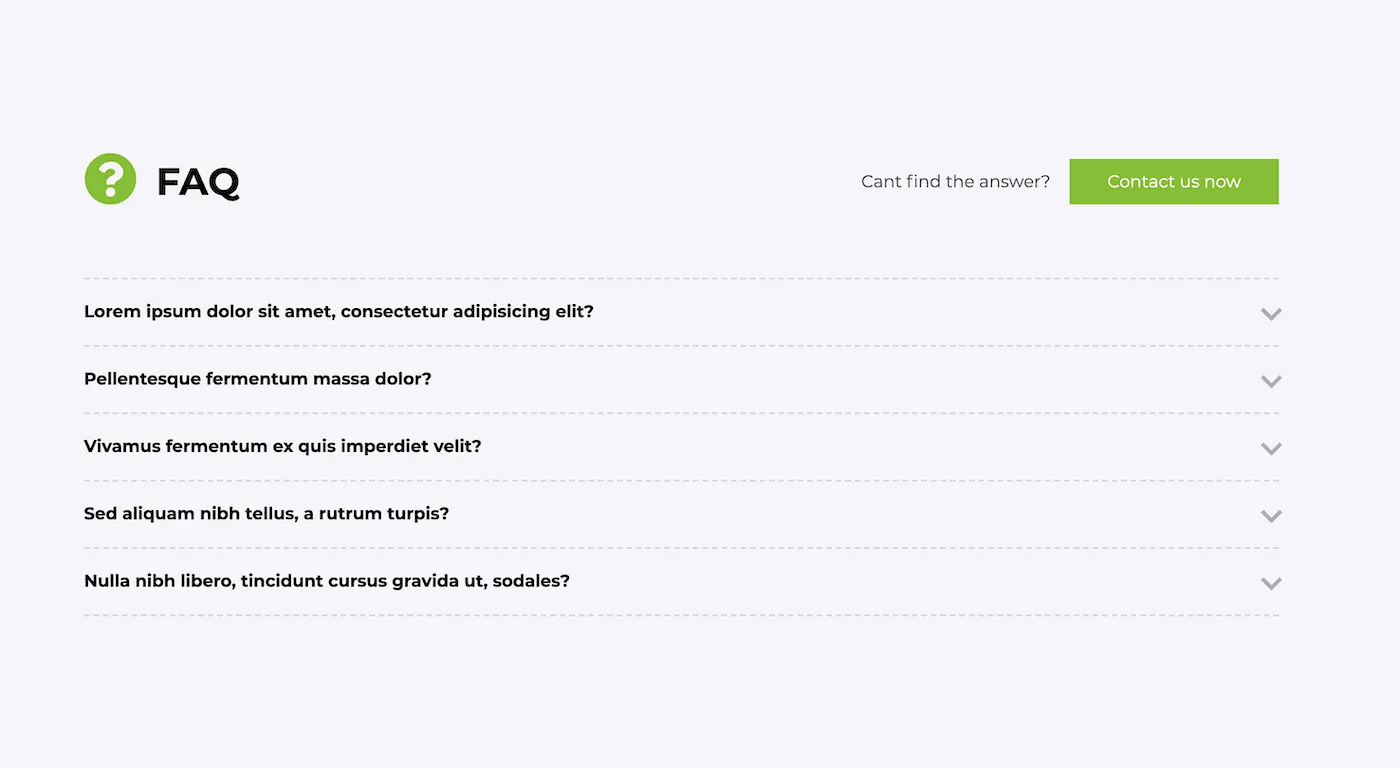
Task: Toggle the chevron beside Vivamus fermentum question
Action: click(1271, 449)
